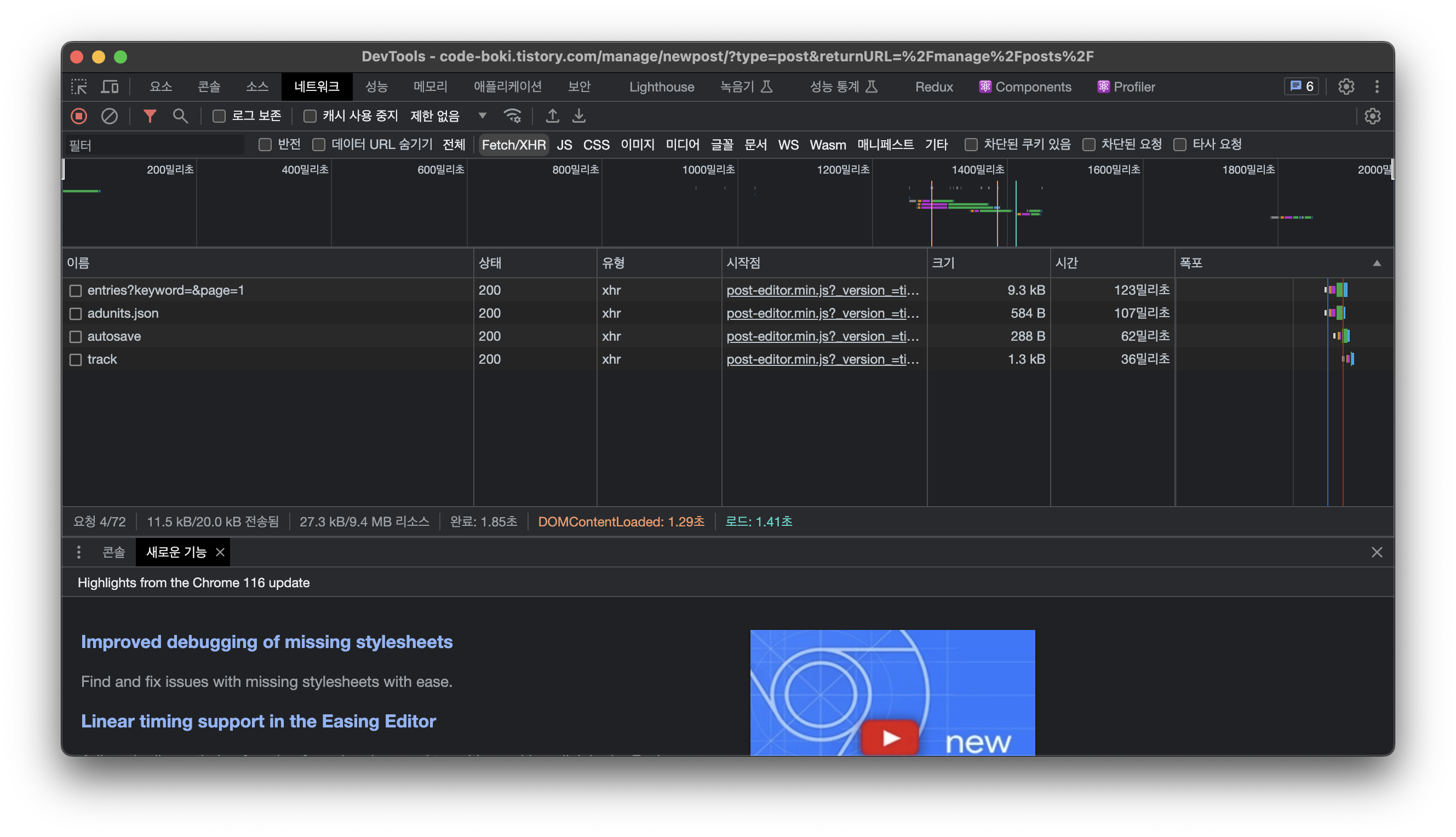Click the stop recording network log icon
The width and height of the screenshot is (1456, 837).
79,116
